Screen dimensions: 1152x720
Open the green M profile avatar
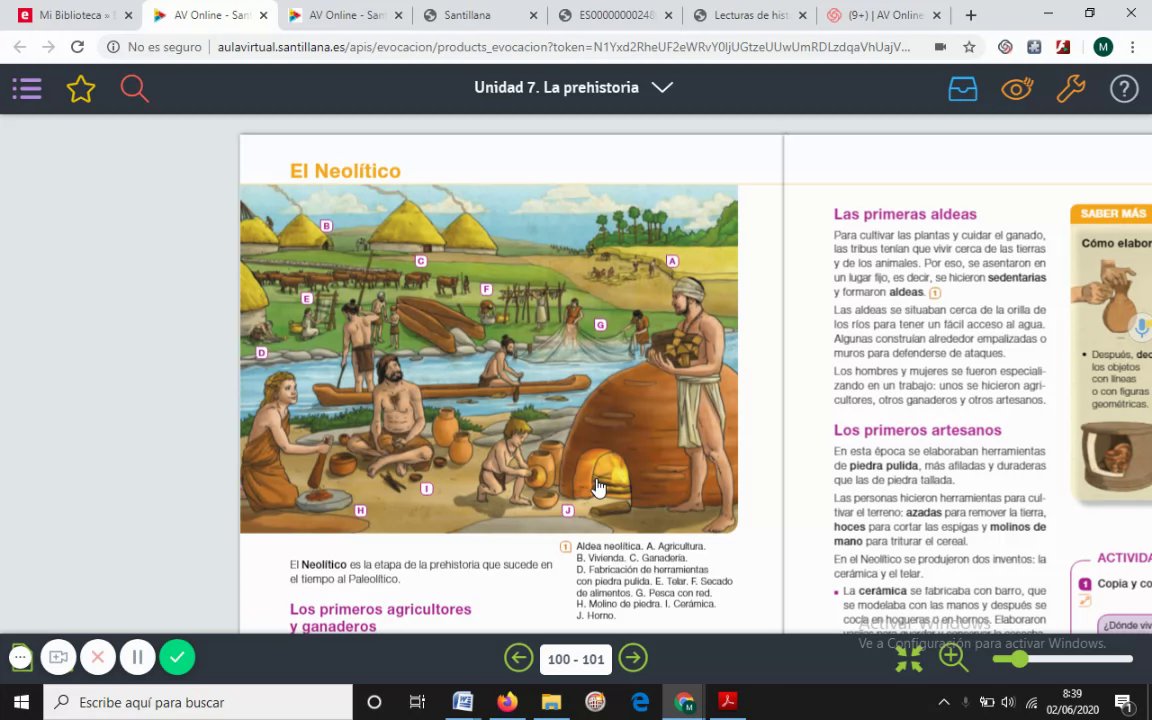[1103, 47]
